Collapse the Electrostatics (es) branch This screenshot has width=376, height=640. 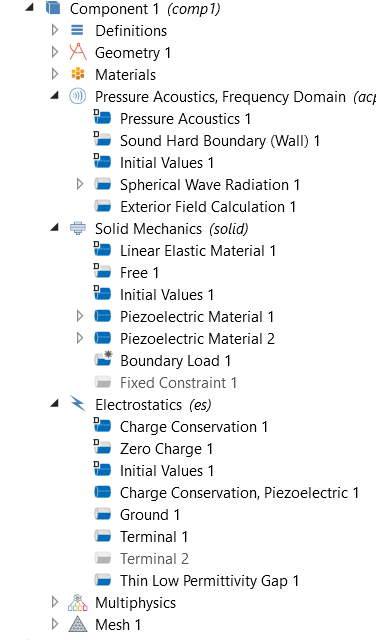(54, 404)
